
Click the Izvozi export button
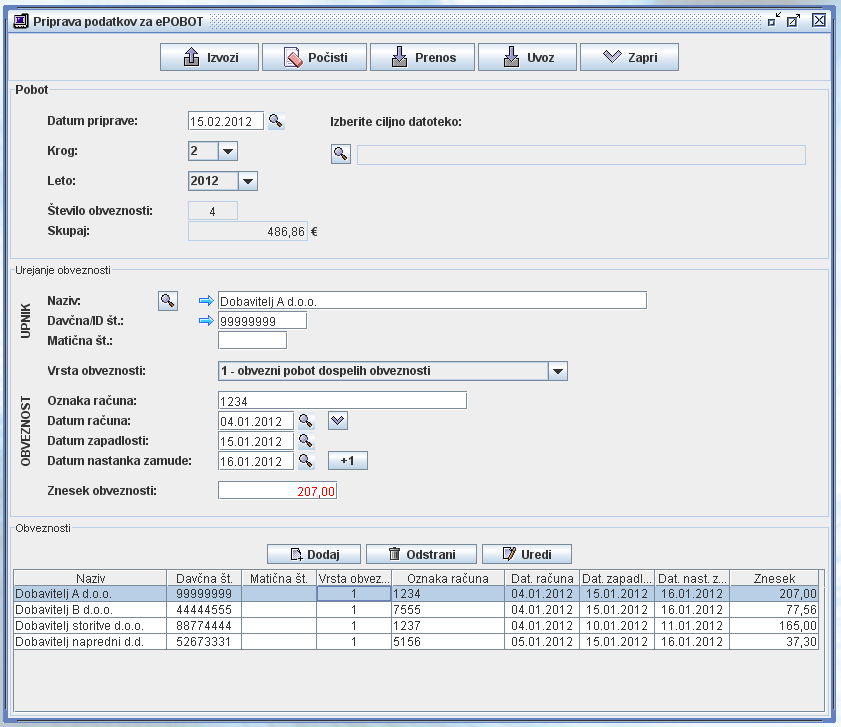click(209, 58)
